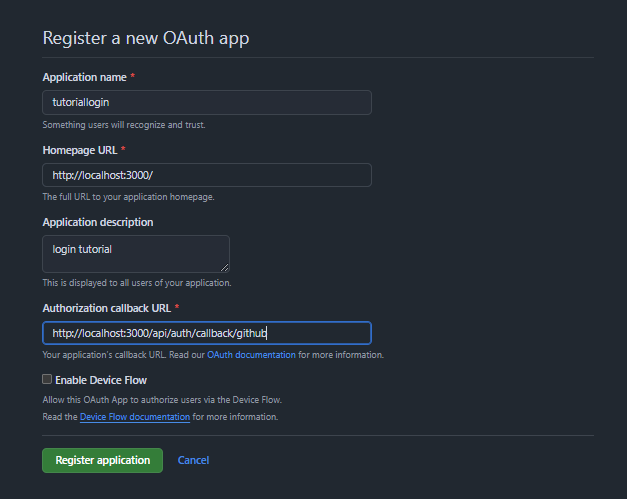Click the 'Application name' field label
Image resolution: width=627 pixels, height=499 pixels.
tap(84, 77)
